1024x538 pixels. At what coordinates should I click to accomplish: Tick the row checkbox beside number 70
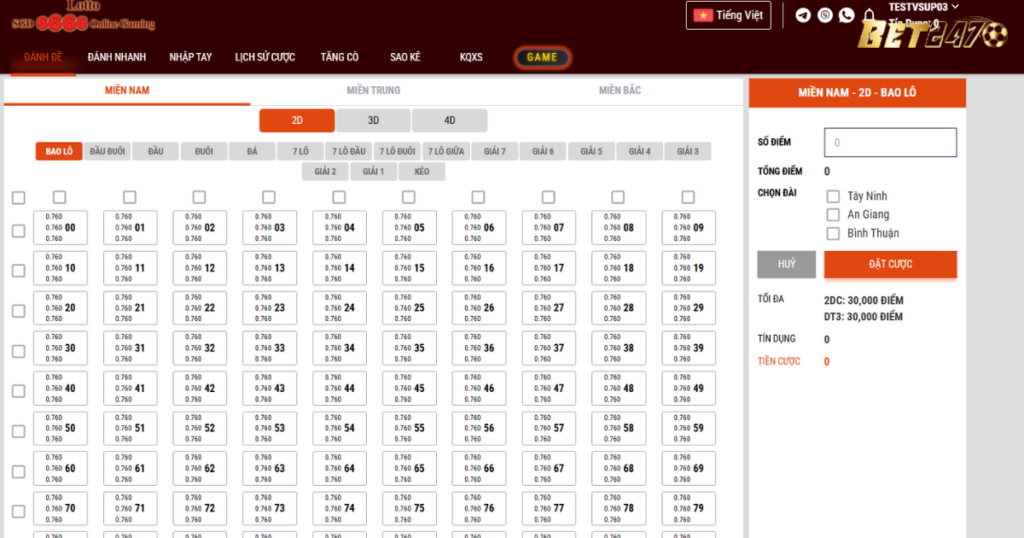19,511
